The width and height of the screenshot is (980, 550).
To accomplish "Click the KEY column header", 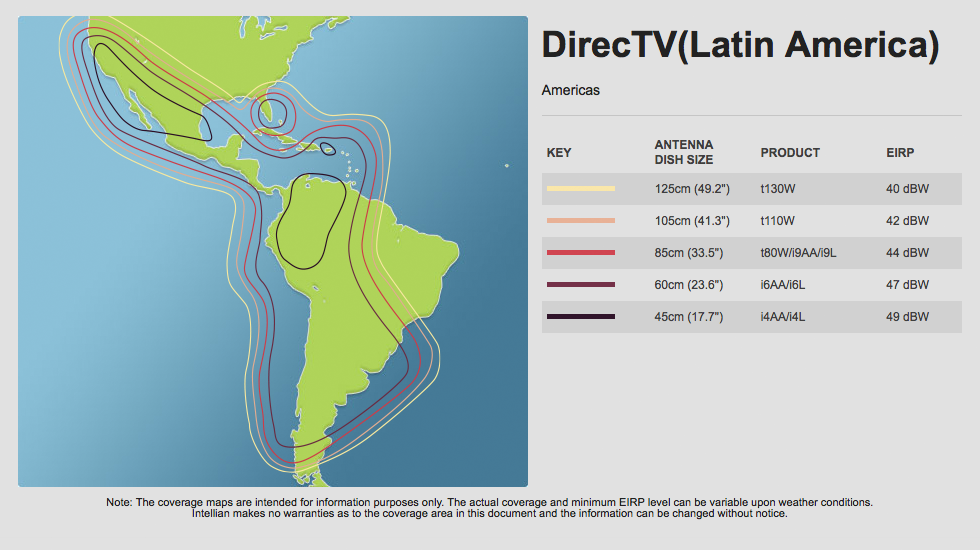I will [x=559, y=153].
